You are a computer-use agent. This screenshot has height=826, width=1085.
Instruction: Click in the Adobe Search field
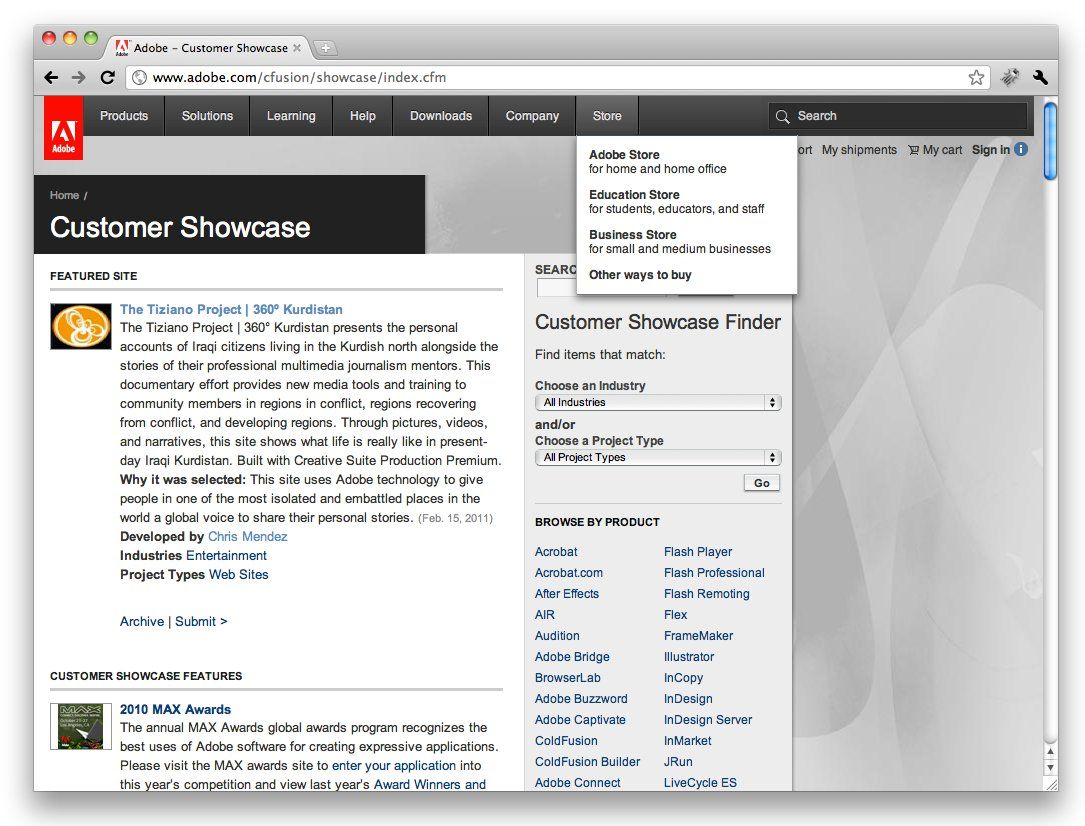coord(897,116)
